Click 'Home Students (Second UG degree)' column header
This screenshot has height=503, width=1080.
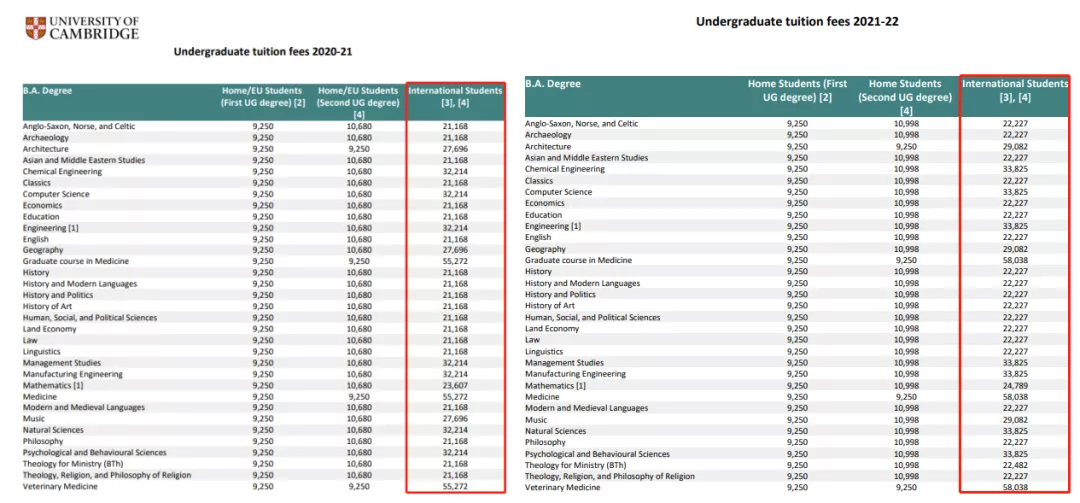click(905, 97)
